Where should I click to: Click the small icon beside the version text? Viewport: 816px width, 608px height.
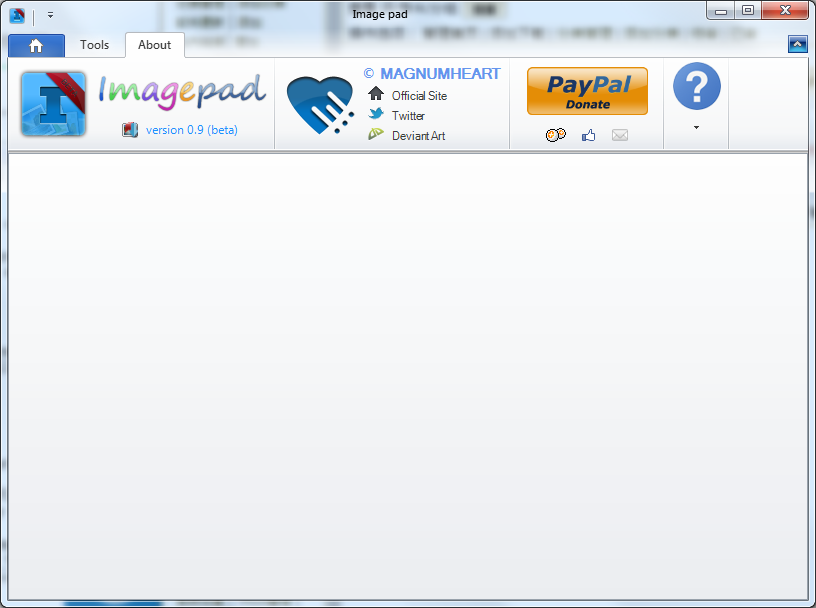tap(130, 130)
